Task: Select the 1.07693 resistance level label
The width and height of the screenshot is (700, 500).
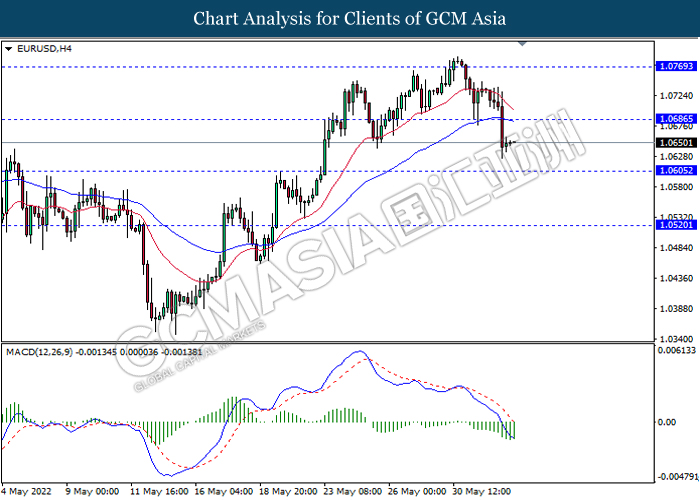Action: click(676, 66)
